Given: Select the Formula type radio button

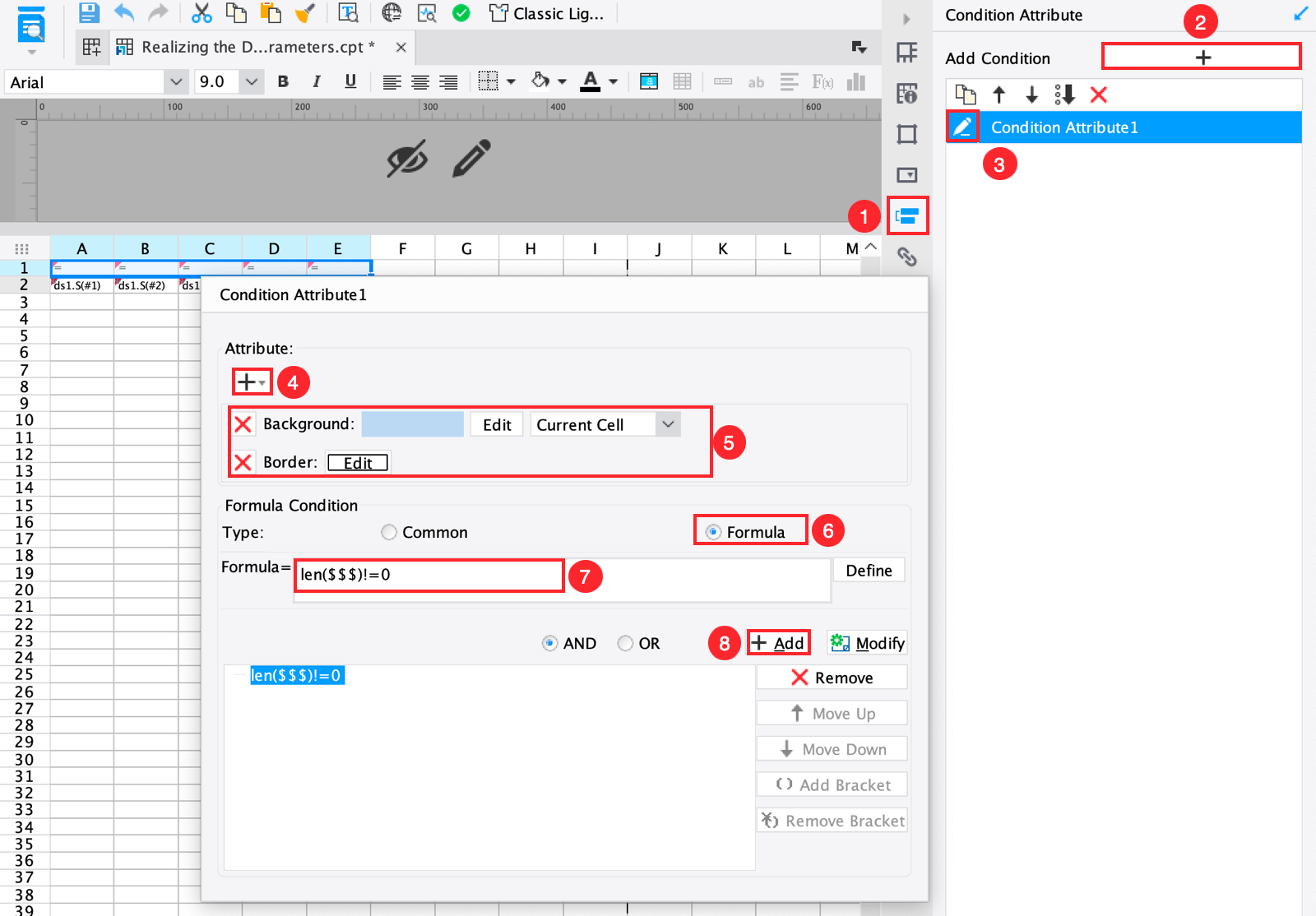Looking at the screenshot, I should [713, 532].
